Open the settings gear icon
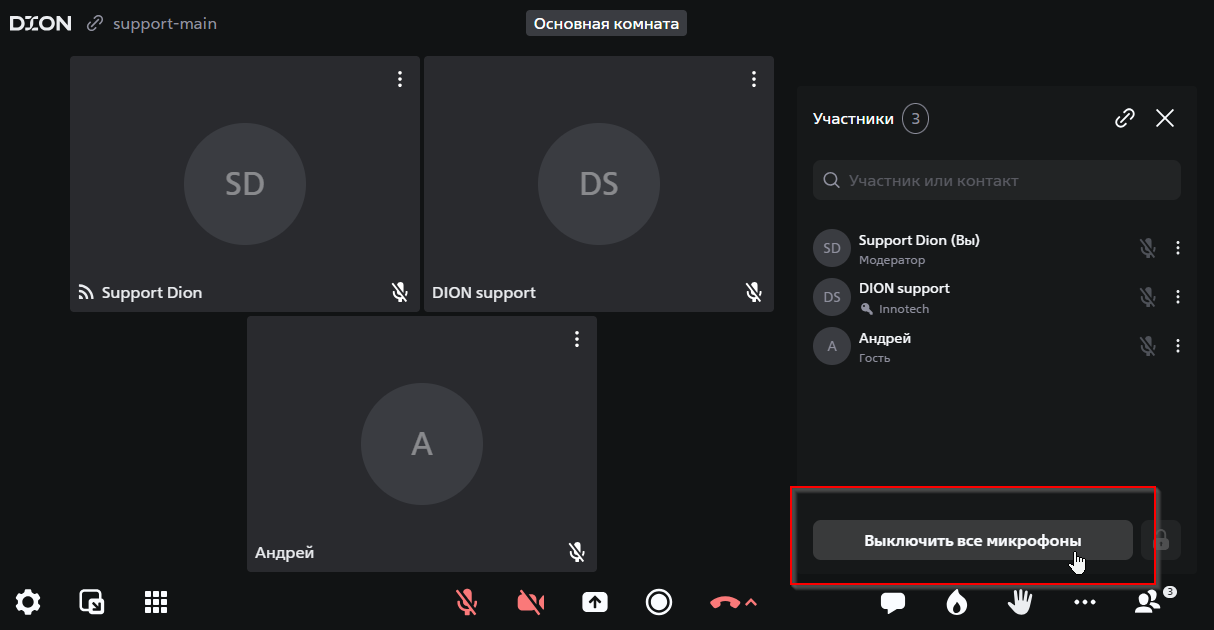This screenshot has width=1214, height=630. pyautogui.click(x=28, y=602)
